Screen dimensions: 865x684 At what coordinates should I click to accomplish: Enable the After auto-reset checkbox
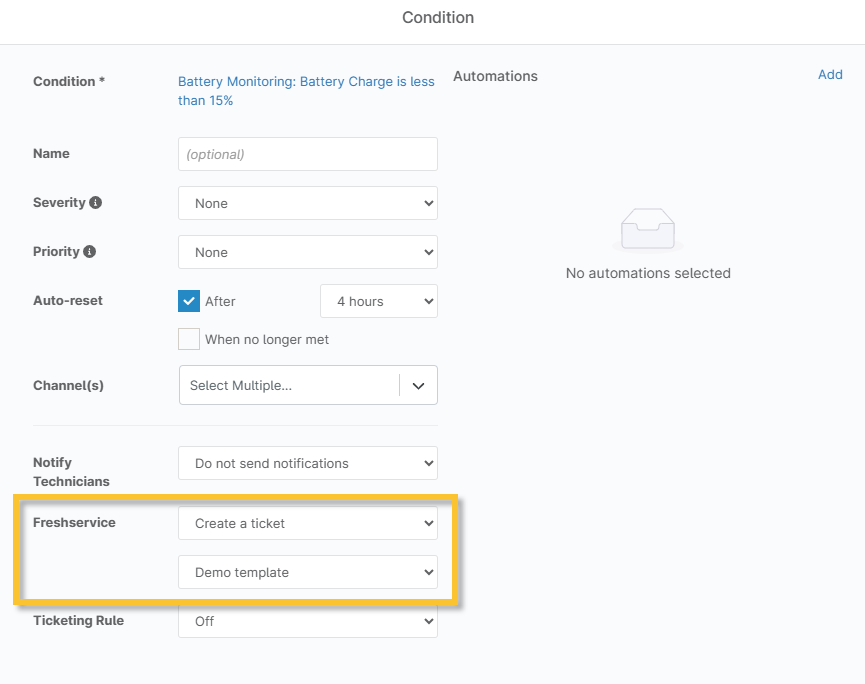[188, 300]
